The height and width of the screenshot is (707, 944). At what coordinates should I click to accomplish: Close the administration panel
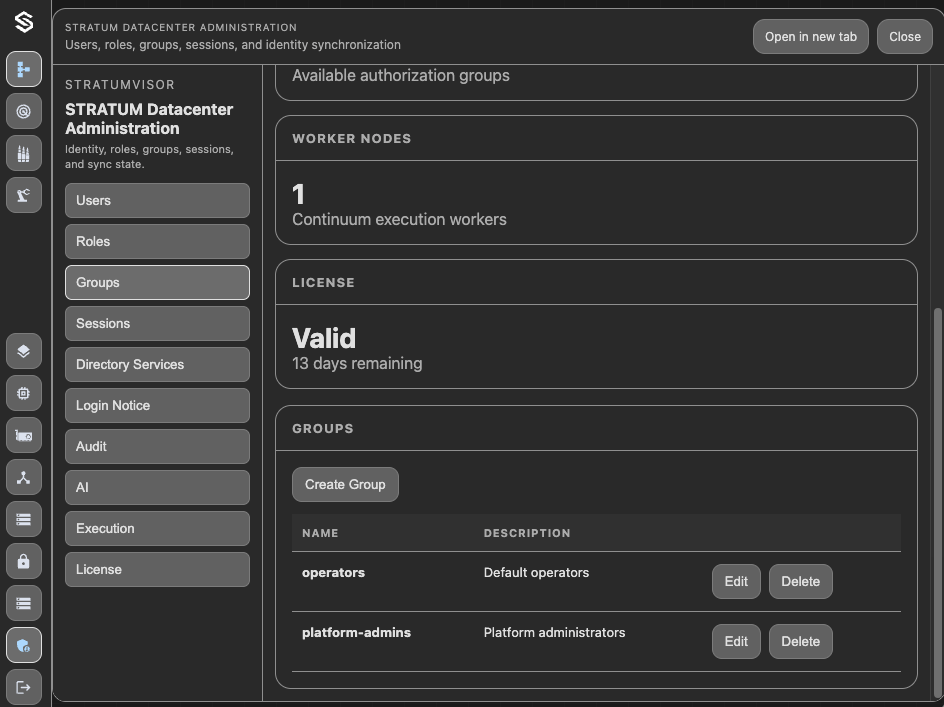click(904, 37)
